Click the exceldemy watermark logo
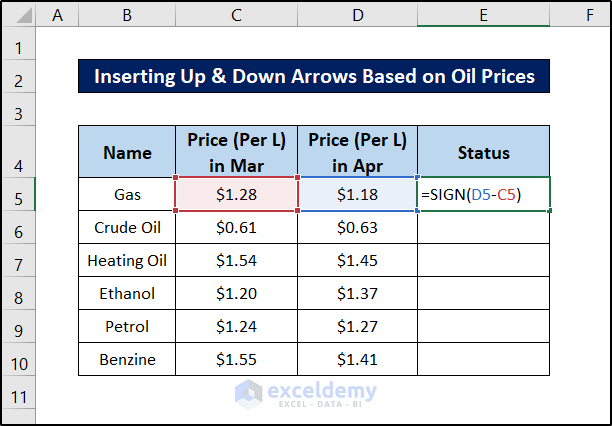 (x=306, y=392)
